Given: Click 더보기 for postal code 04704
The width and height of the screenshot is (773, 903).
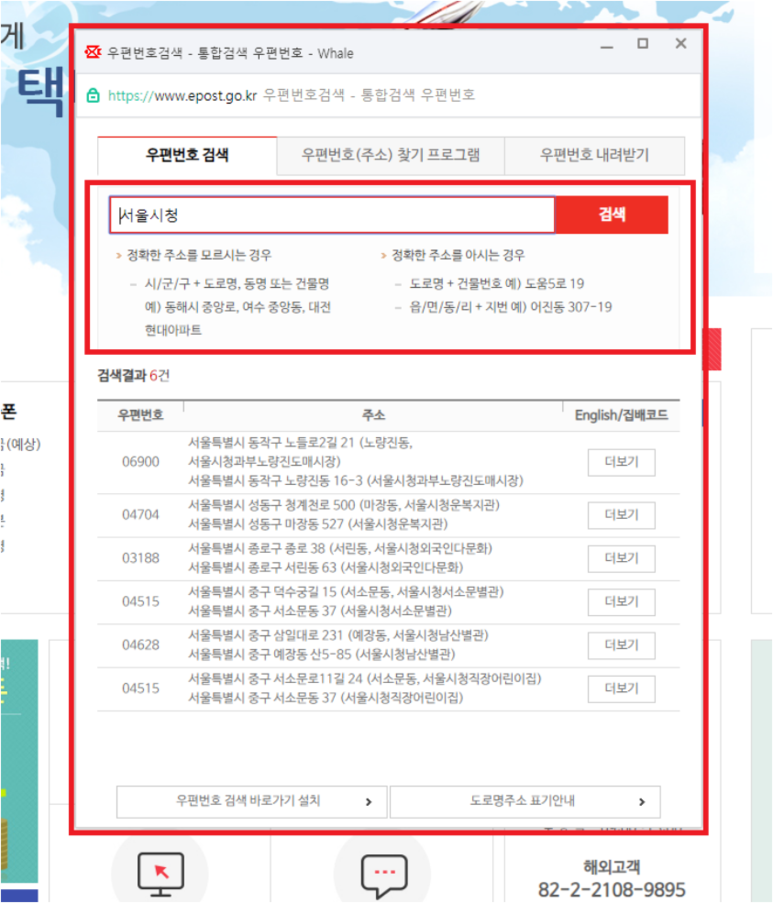Looking at the screenshot, I should pos(622,515).
